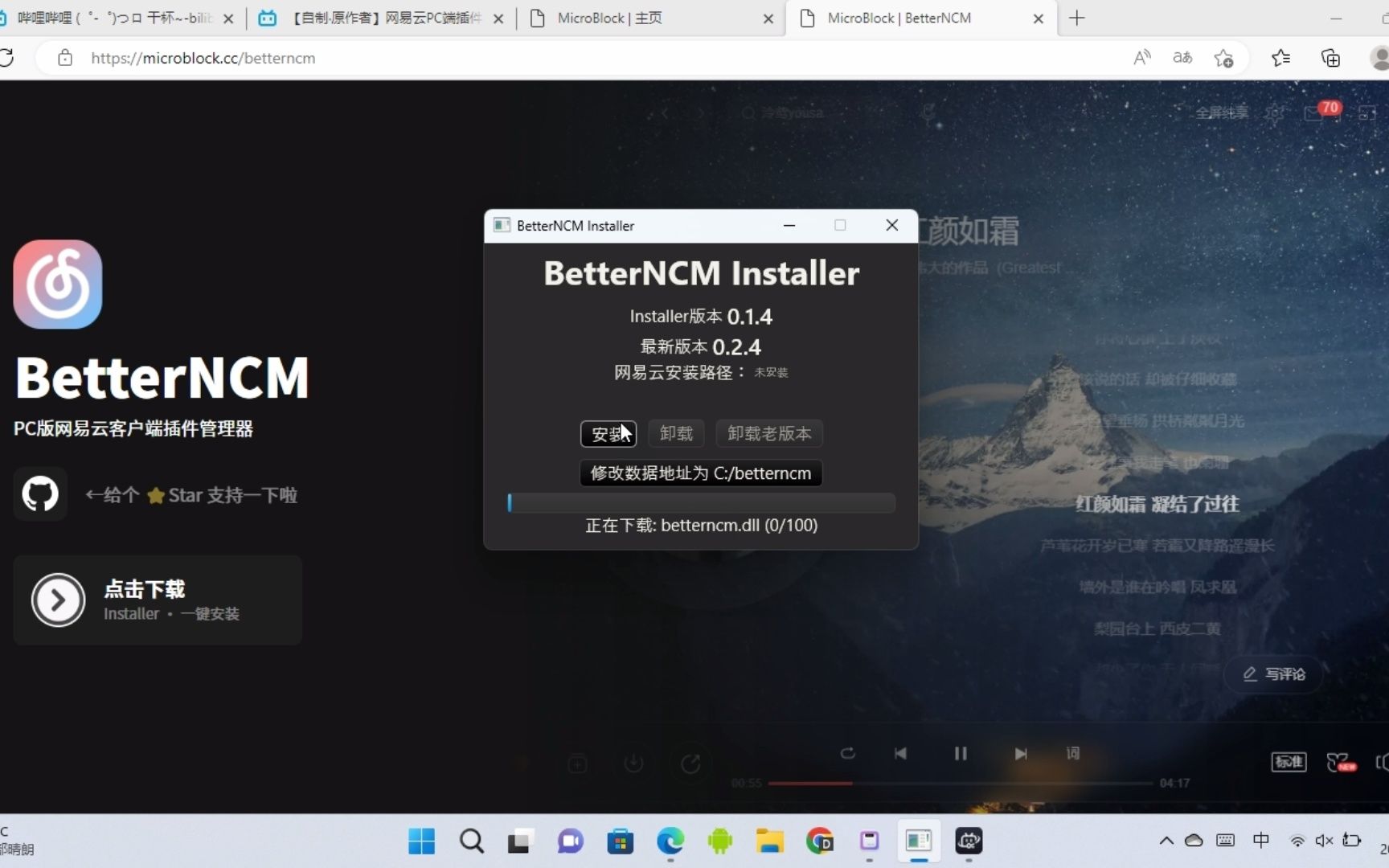The height and width of the screenshot is (868, 1389).
Task: Open the favorites list icon
Action: [1281, 58]
